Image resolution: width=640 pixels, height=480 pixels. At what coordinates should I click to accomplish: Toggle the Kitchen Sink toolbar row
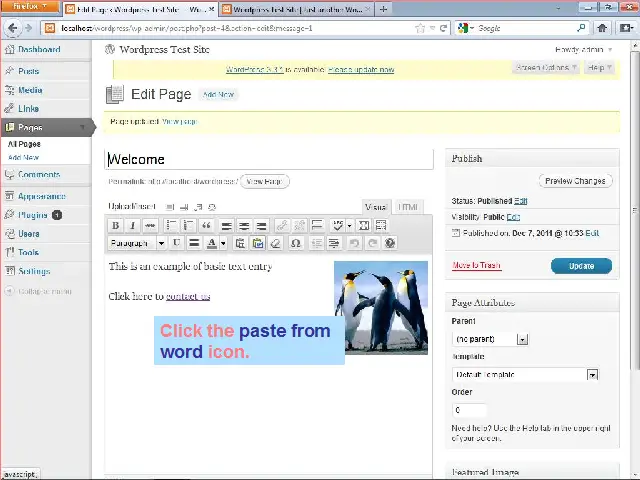coord(381,225)
